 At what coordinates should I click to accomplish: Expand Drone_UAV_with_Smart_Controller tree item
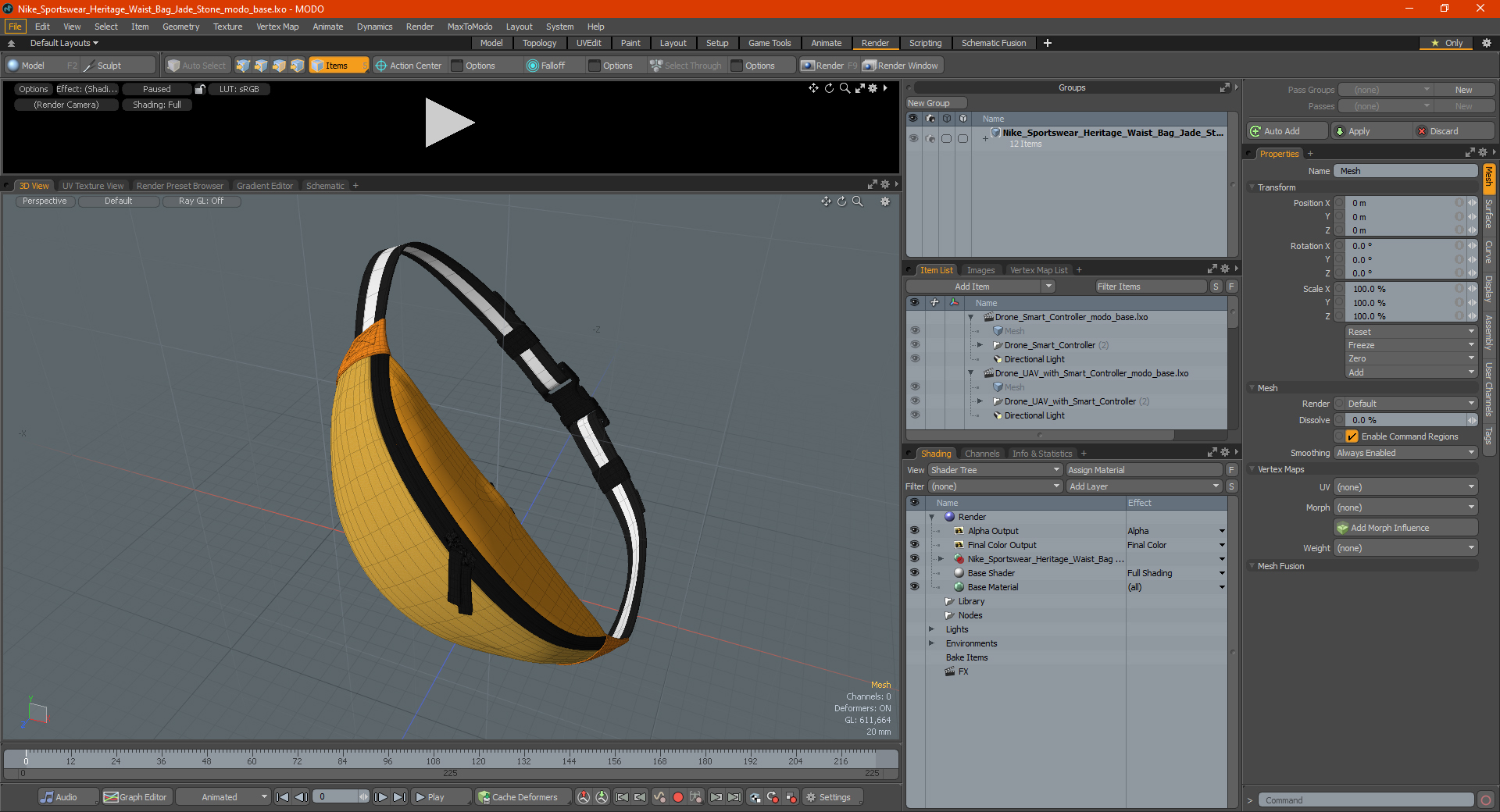click(x=980, y=401)
